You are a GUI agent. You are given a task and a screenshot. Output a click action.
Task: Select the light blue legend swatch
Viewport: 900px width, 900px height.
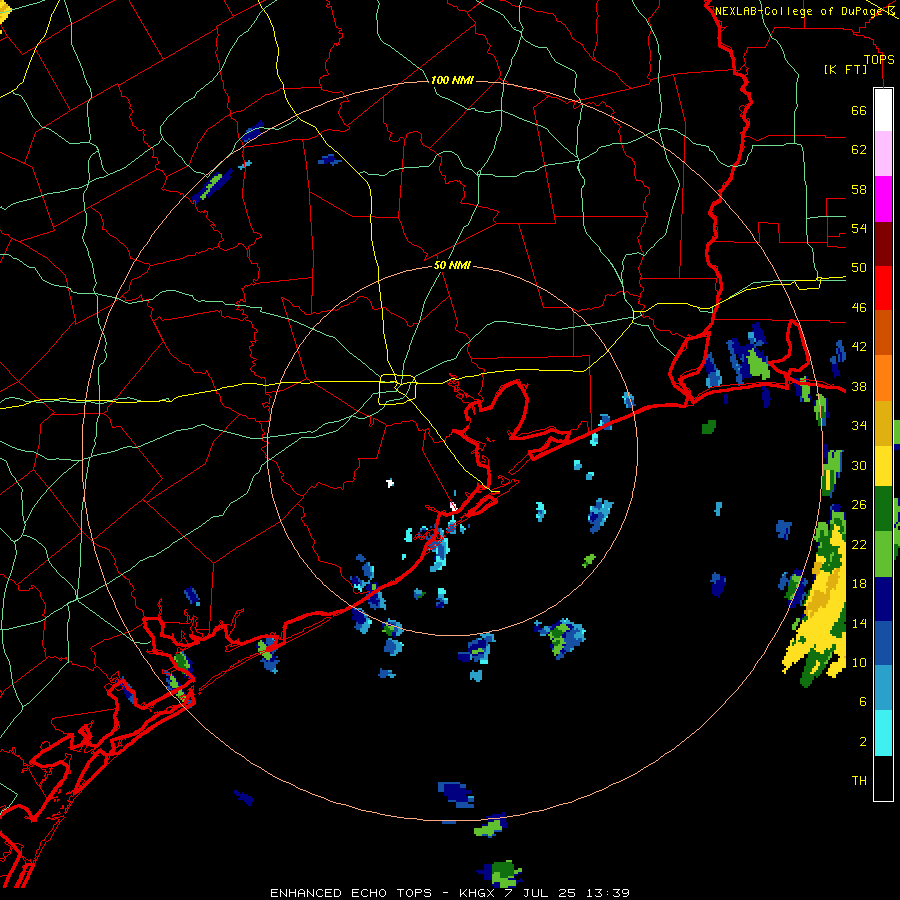click(883, 688)
